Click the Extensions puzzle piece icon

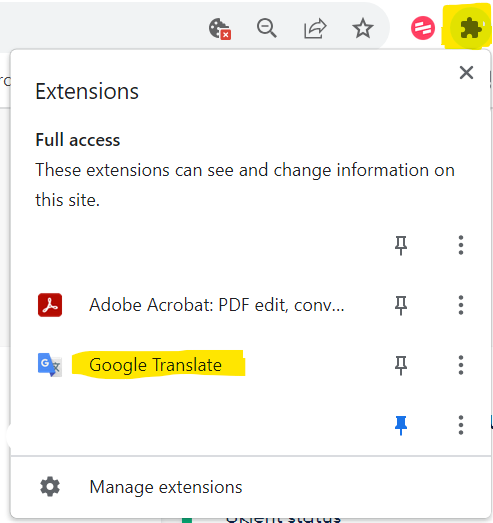470,28
